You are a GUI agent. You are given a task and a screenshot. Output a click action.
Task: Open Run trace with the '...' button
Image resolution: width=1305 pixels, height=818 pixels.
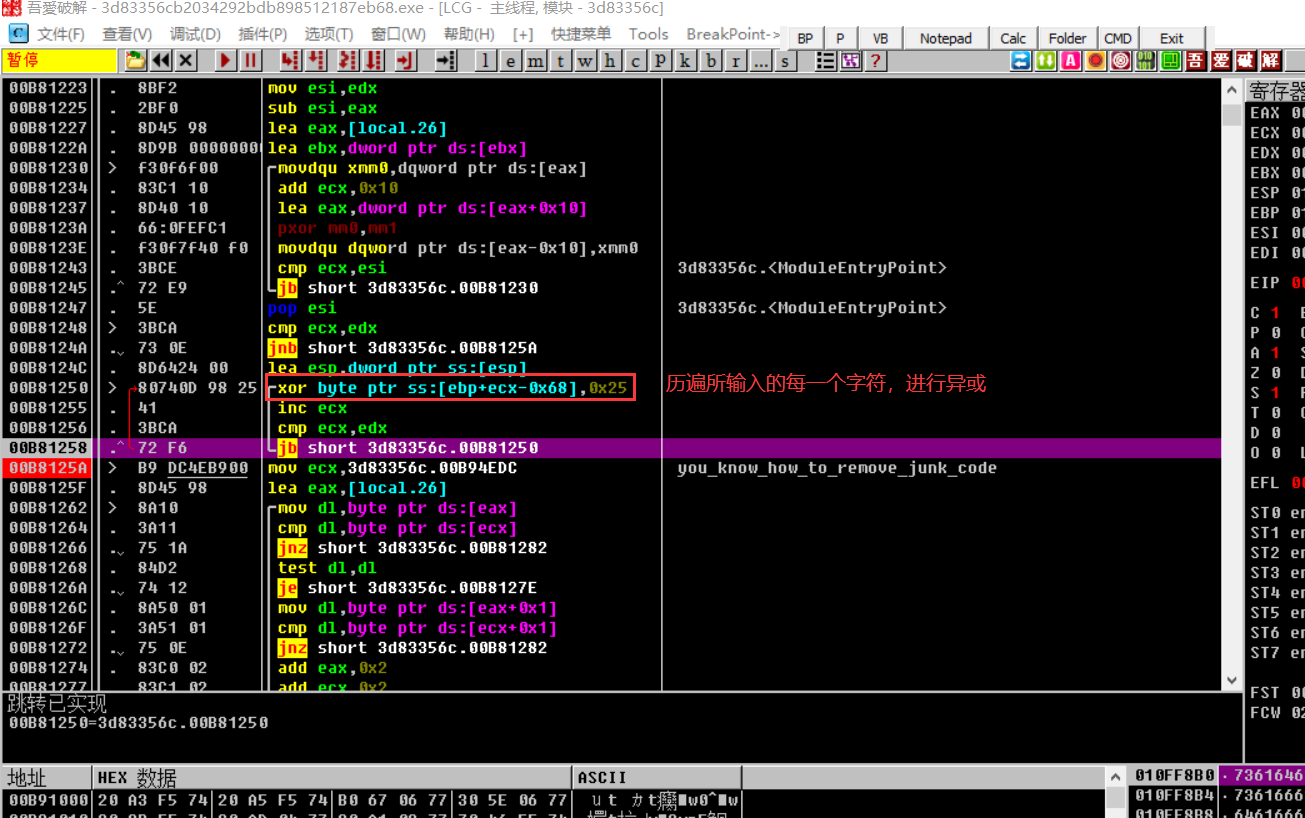point(761,61)
